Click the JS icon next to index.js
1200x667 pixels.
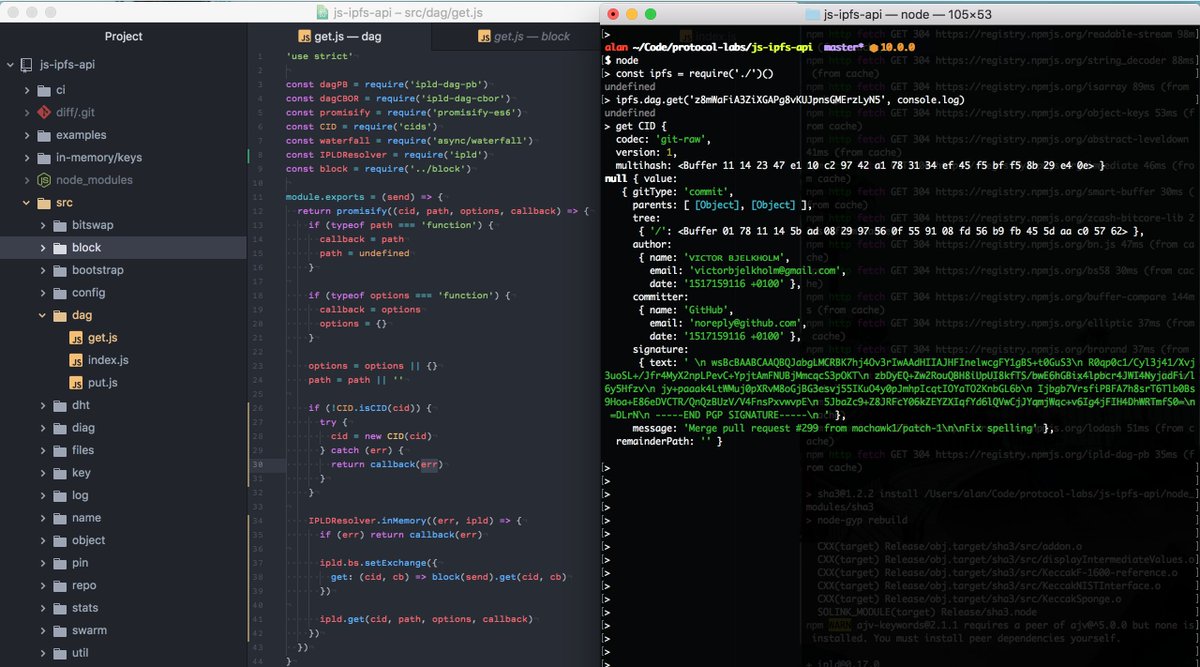(76, 360)
